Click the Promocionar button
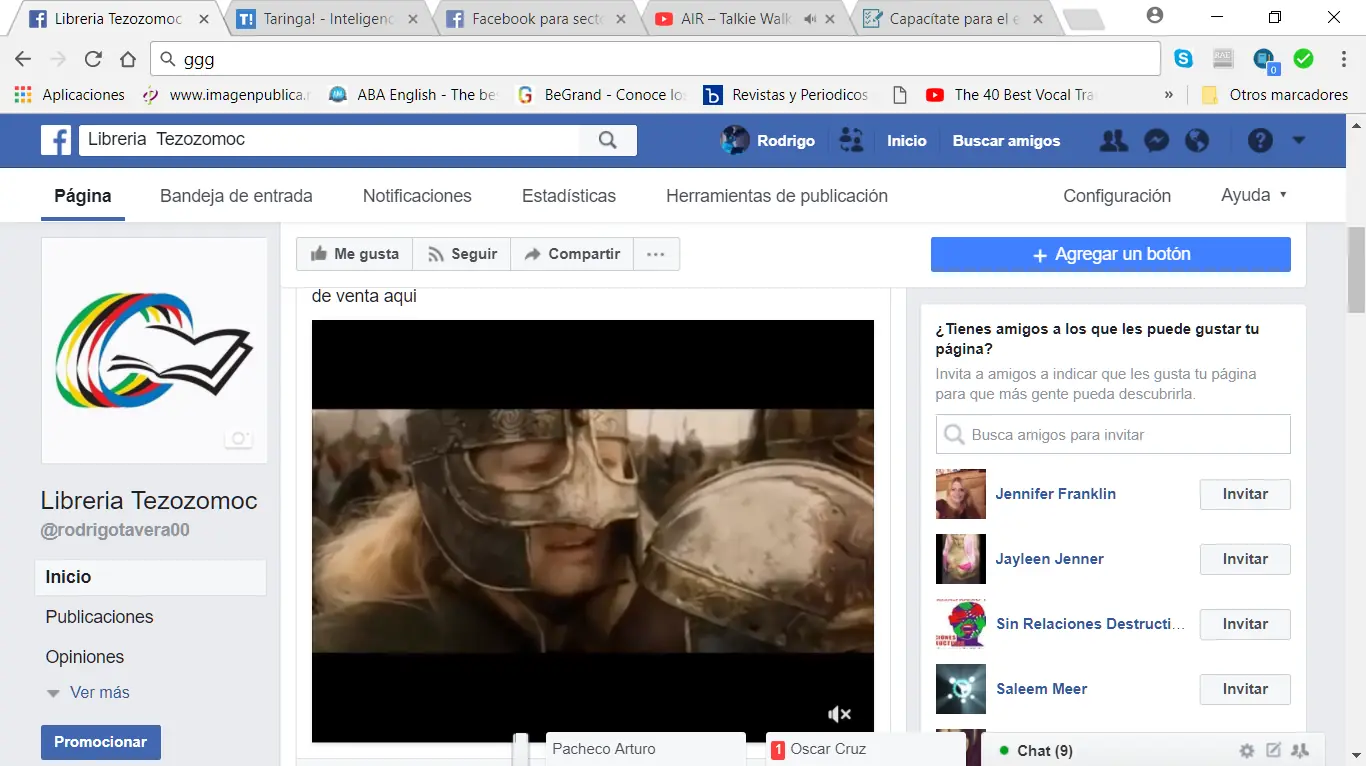 click(x=101, y=742)
